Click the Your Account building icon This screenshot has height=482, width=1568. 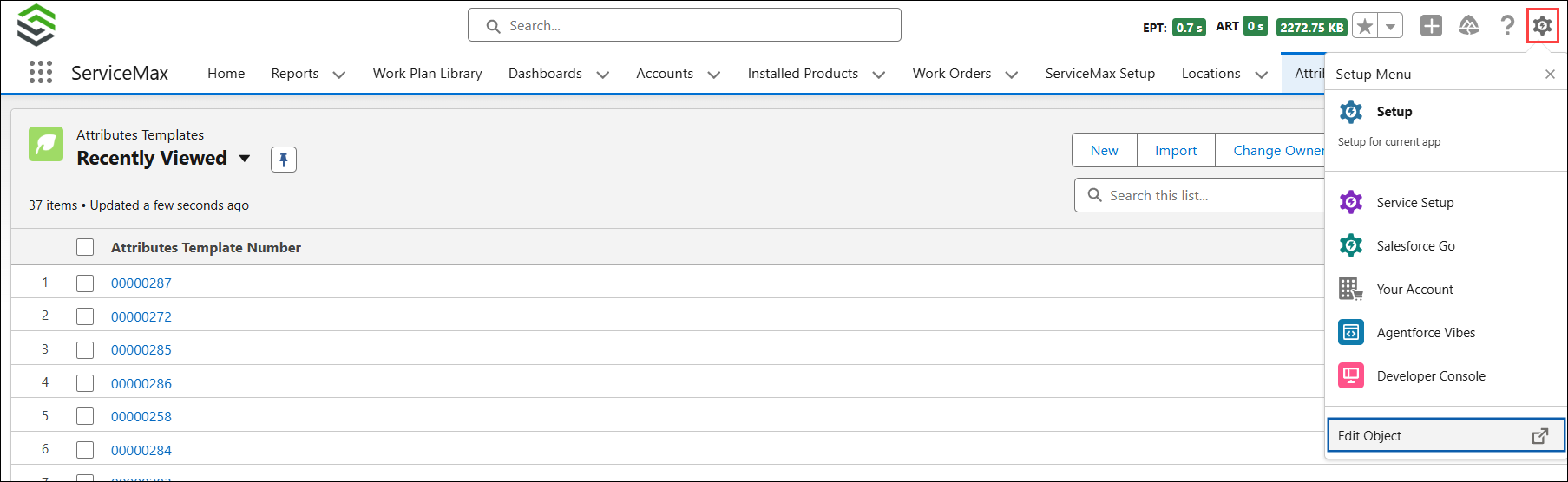(x=1351, y=289)
